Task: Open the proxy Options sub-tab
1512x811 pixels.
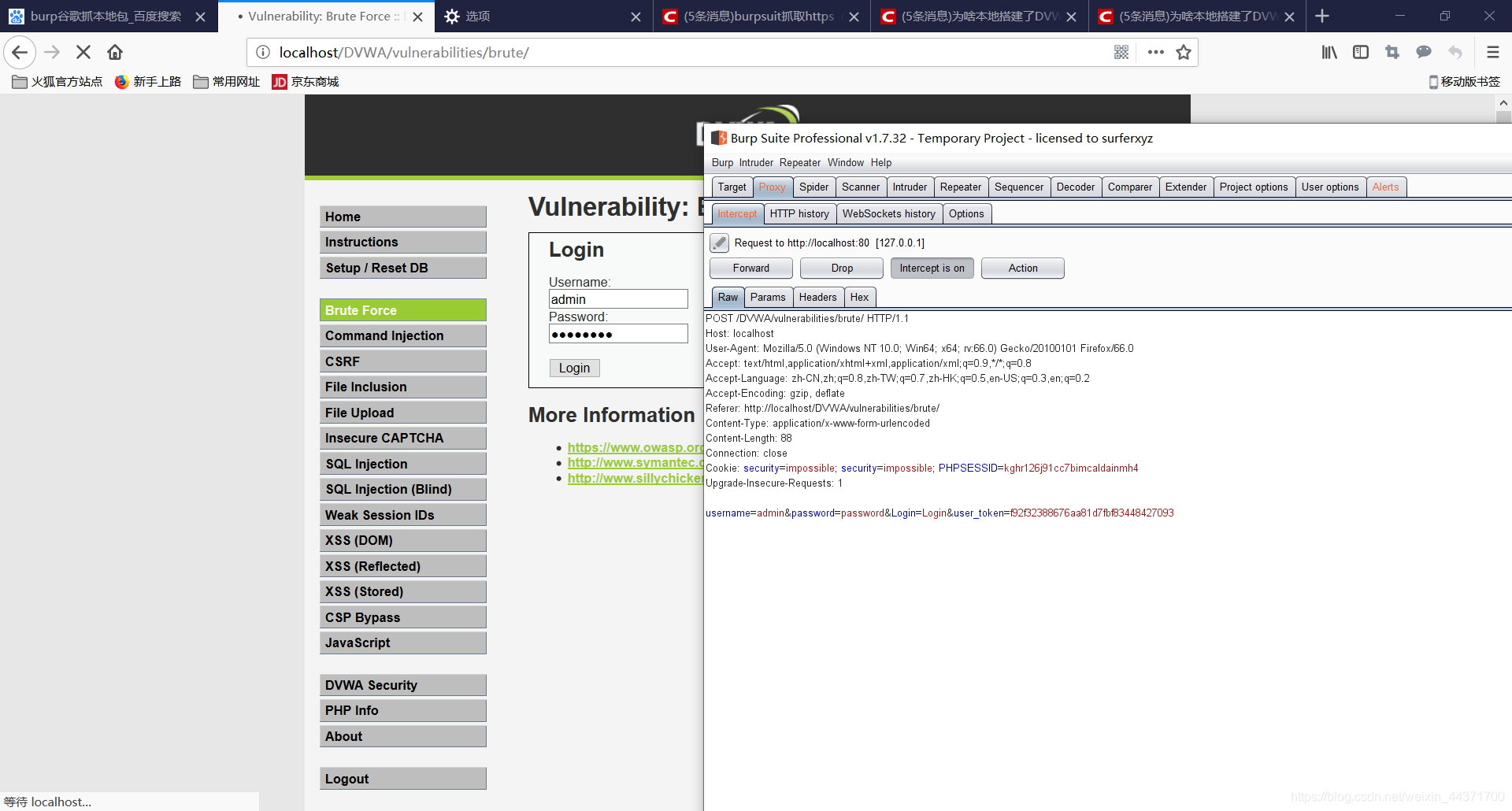Action: click(x=966, y=214)
